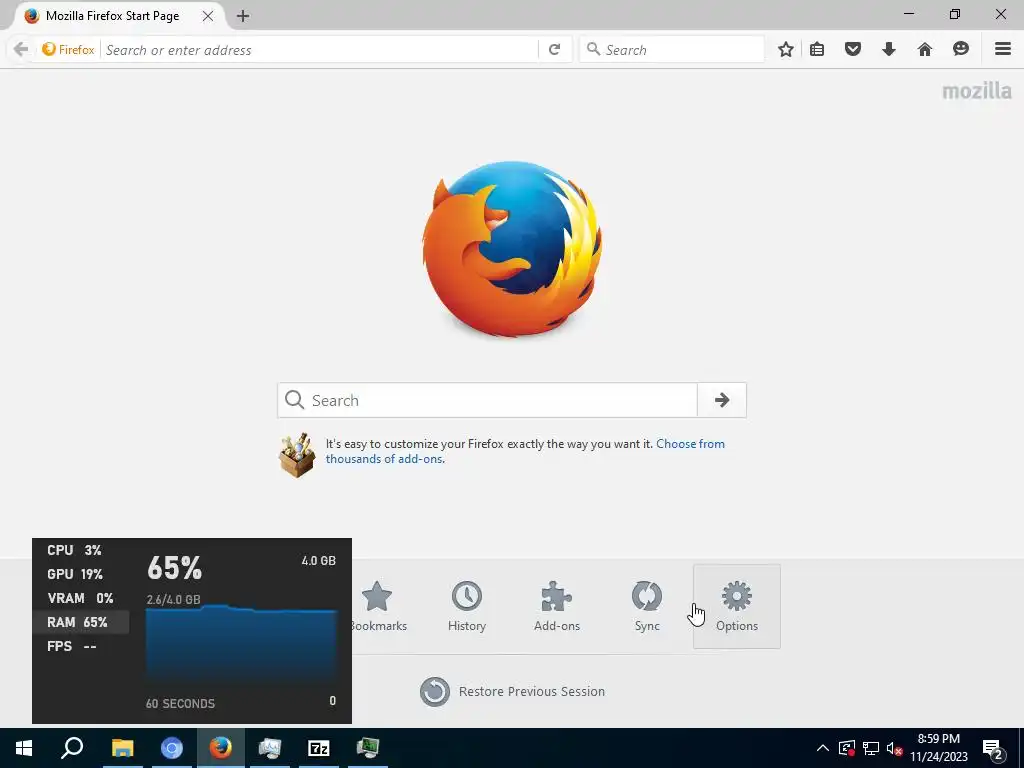1024x768 pixels.
Task: Open a new tab with plus button
Action: click(x=243, y=16)
